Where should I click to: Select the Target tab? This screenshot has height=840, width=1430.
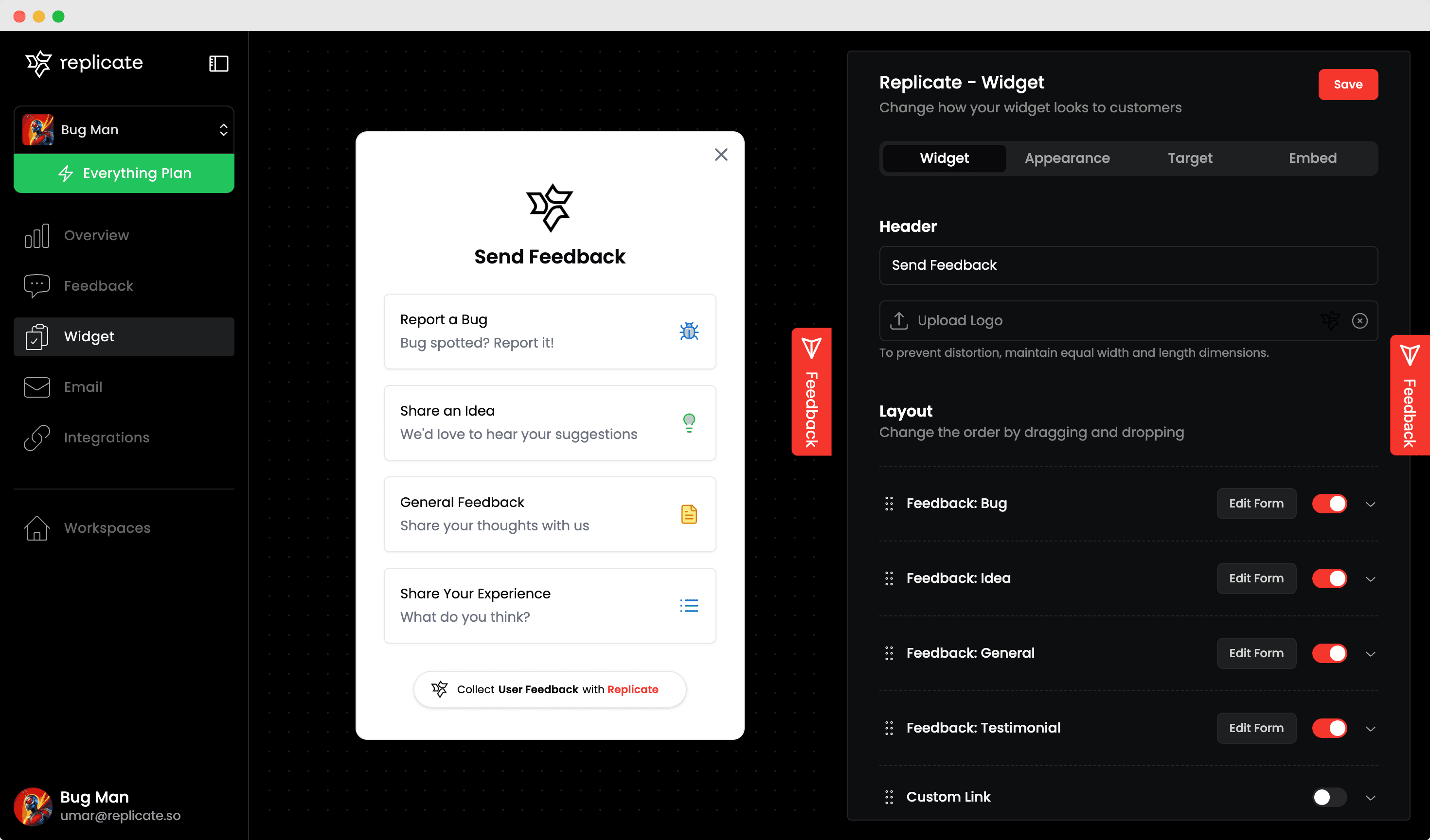[x=1190, y=157]
